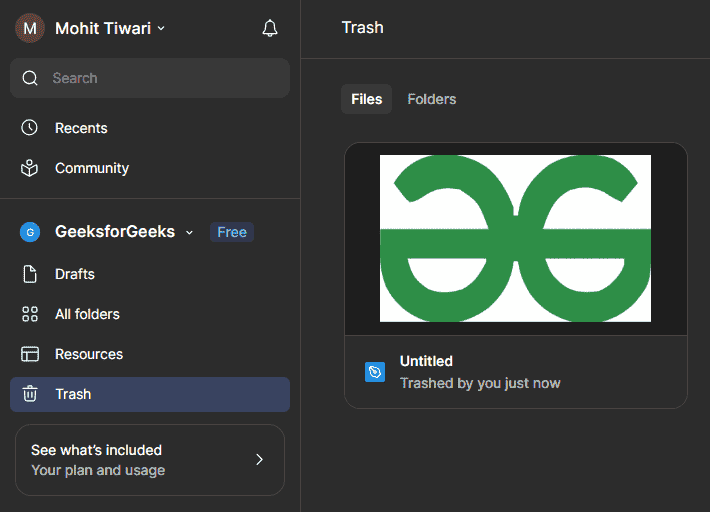
Task: Select the Trash sidebar label
Action: [x=73, y=394]
